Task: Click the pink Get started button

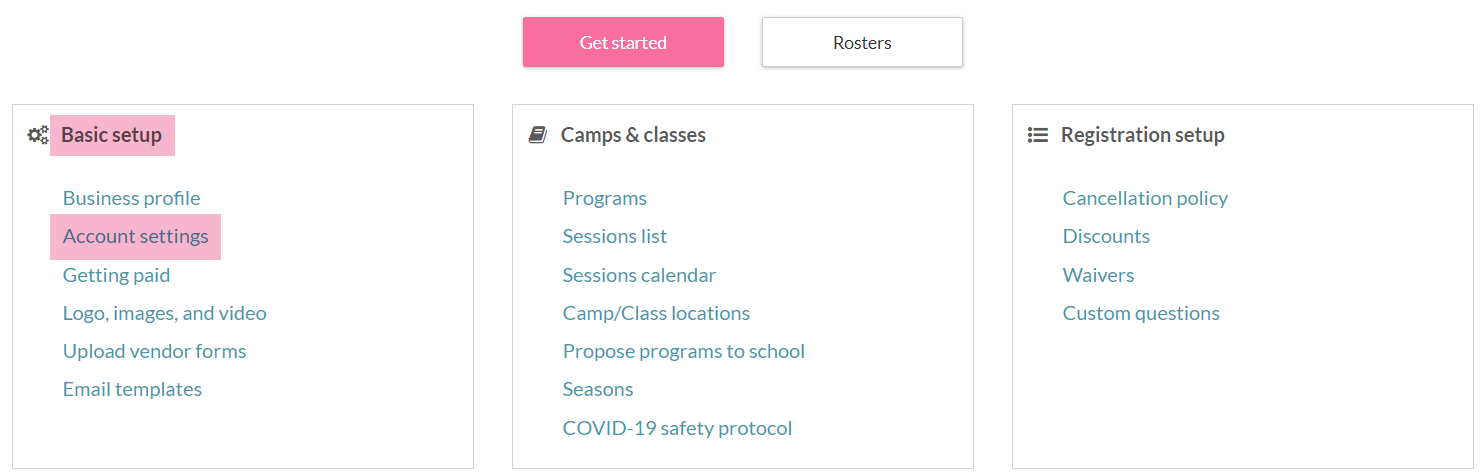Action: pos(623,42)
